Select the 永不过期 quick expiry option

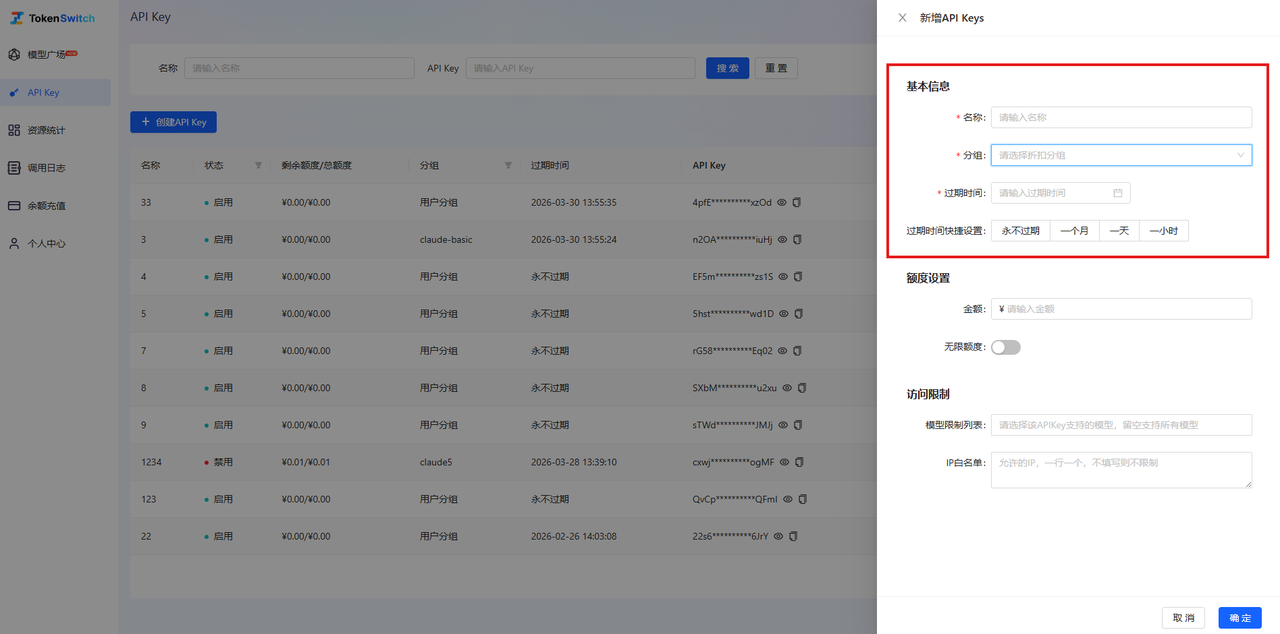pyautogui.click(x=1021, y=231)
